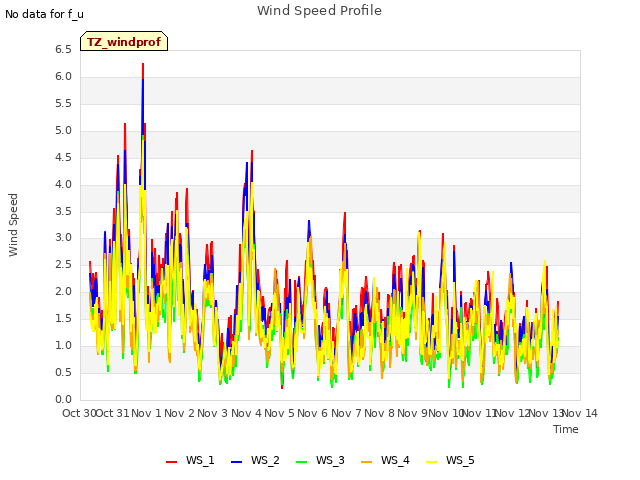
Task: Select the 'No data for f_u' message
Action: [44, 14]
